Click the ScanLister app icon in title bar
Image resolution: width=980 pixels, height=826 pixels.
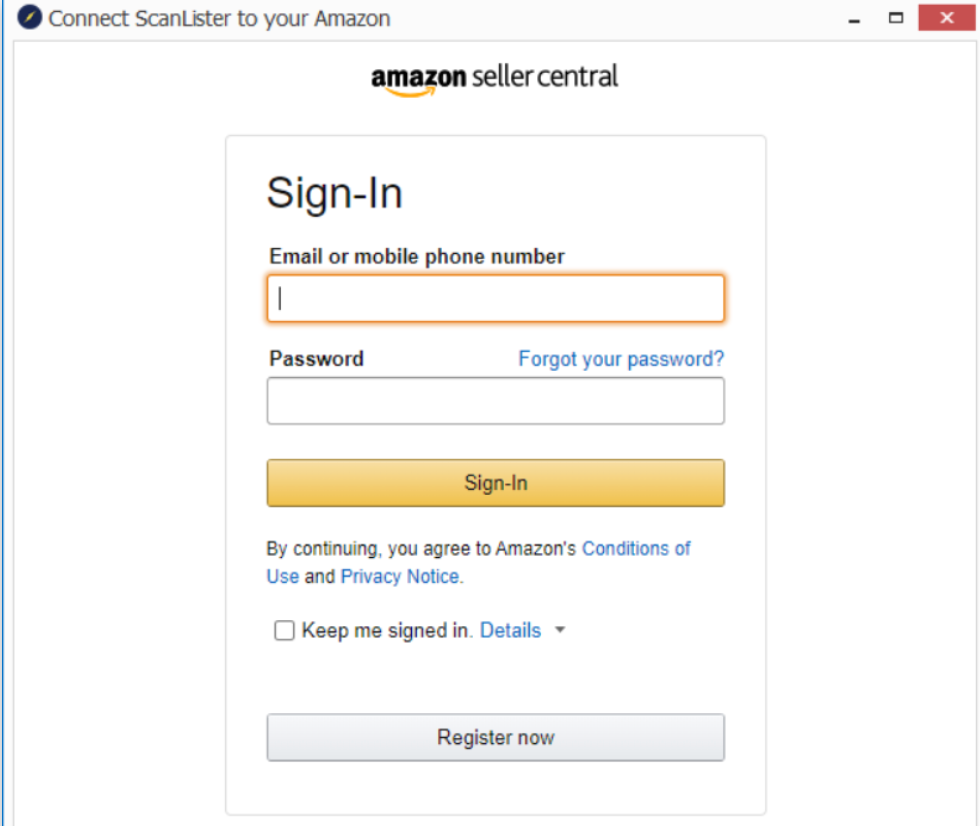click(x=30, y=18)
